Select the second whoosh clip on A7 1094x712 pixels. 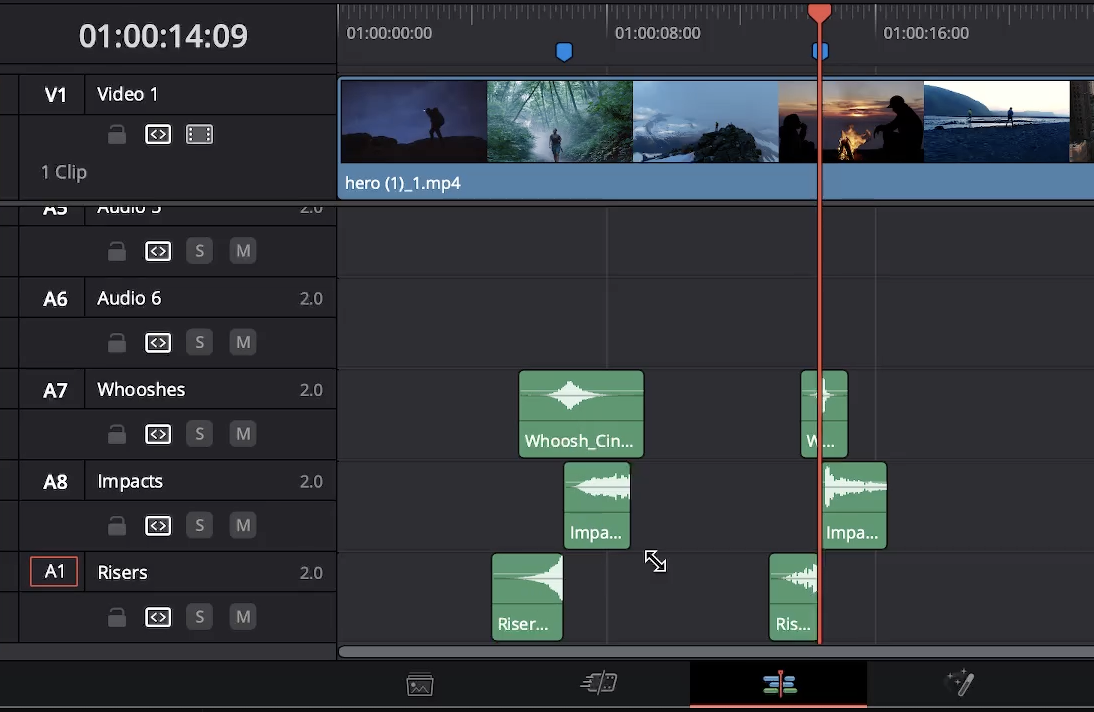[x=824, y=415]
